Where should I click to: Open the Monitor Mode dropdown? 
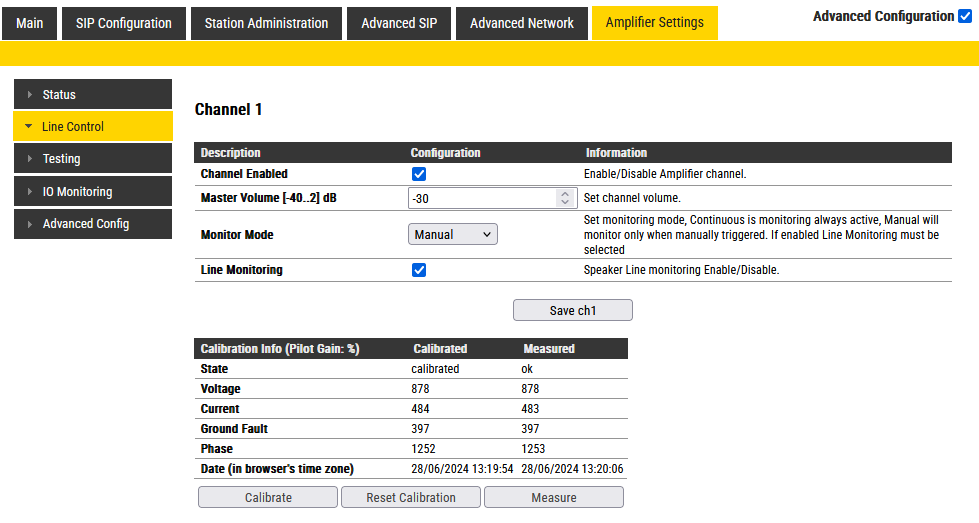453,234
